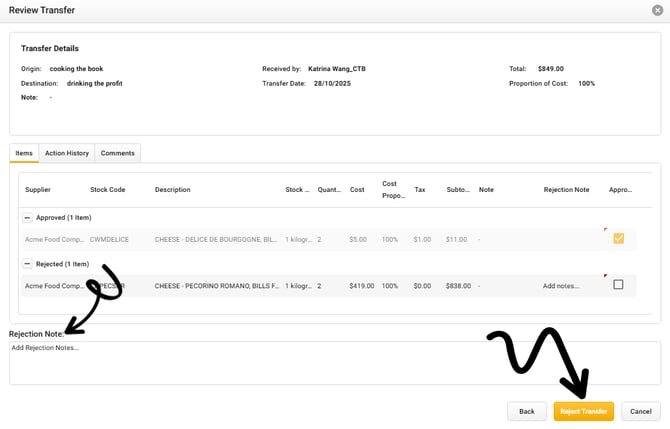Close the Review Transfer dialog

pyautogui.click(x=657, y=10)
